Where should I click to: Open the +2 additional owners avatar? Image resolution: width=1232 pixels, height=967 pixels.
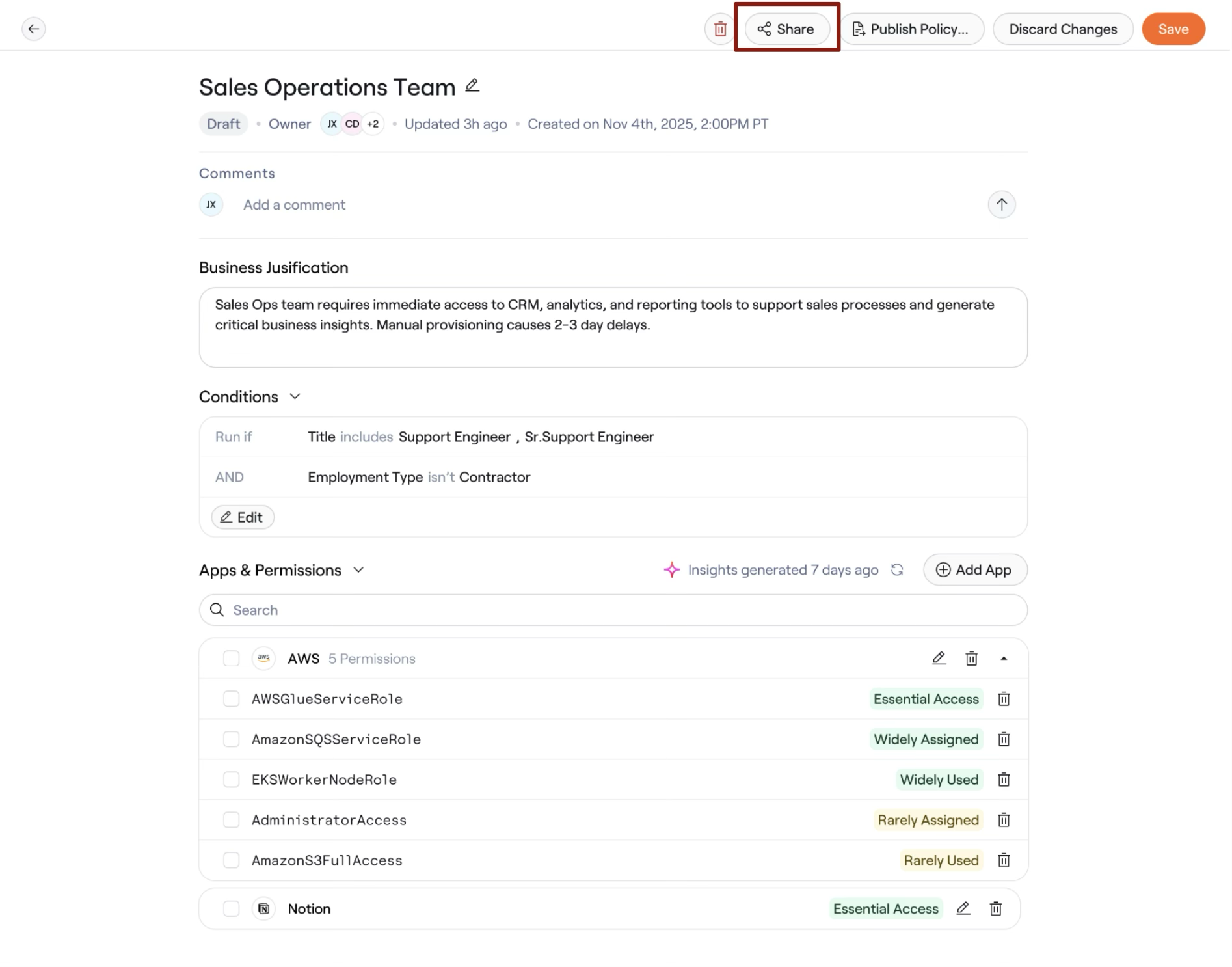[373, 124]
